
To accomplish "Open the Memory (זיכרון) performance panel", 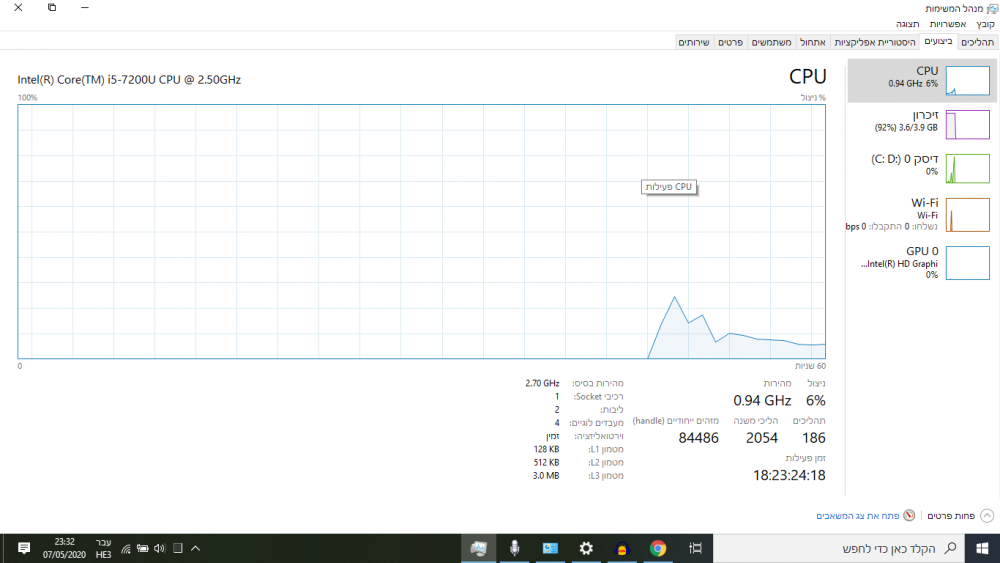I will pos(922,124).
